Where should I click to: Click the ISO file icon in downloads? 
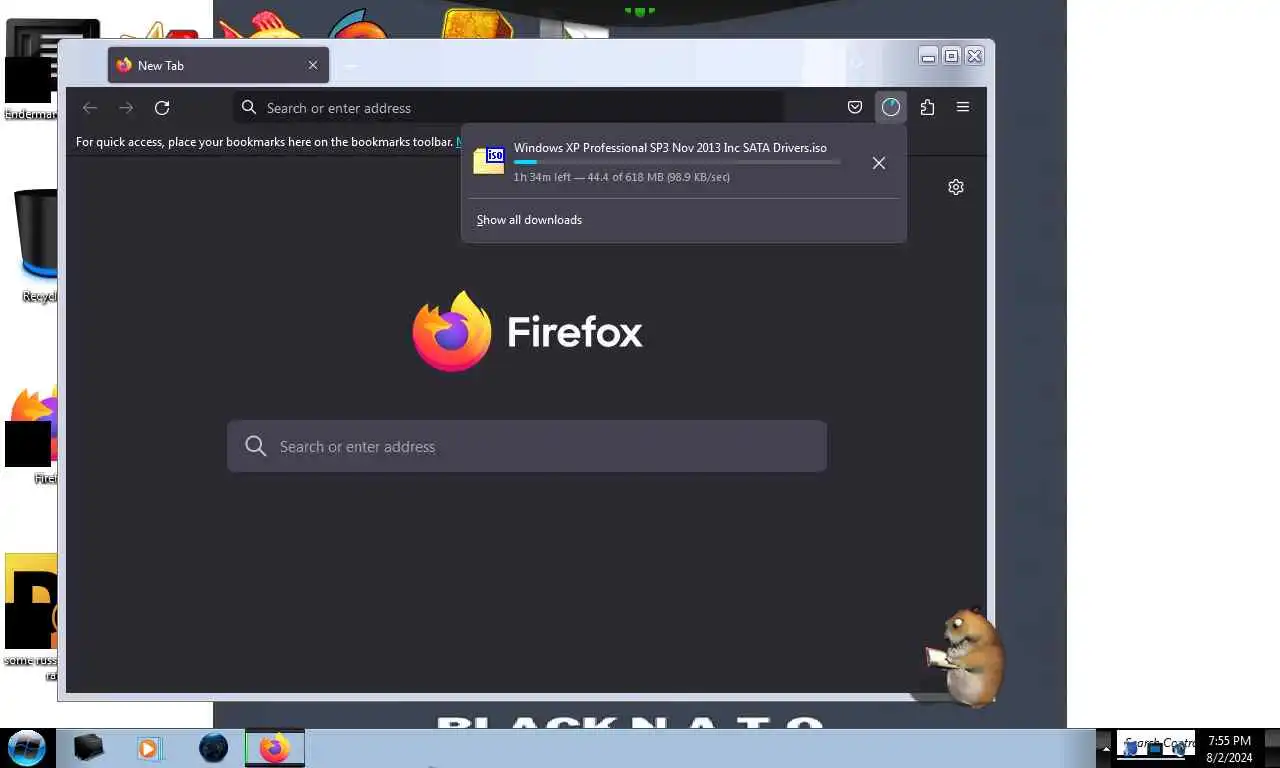(x=489, y=161)
